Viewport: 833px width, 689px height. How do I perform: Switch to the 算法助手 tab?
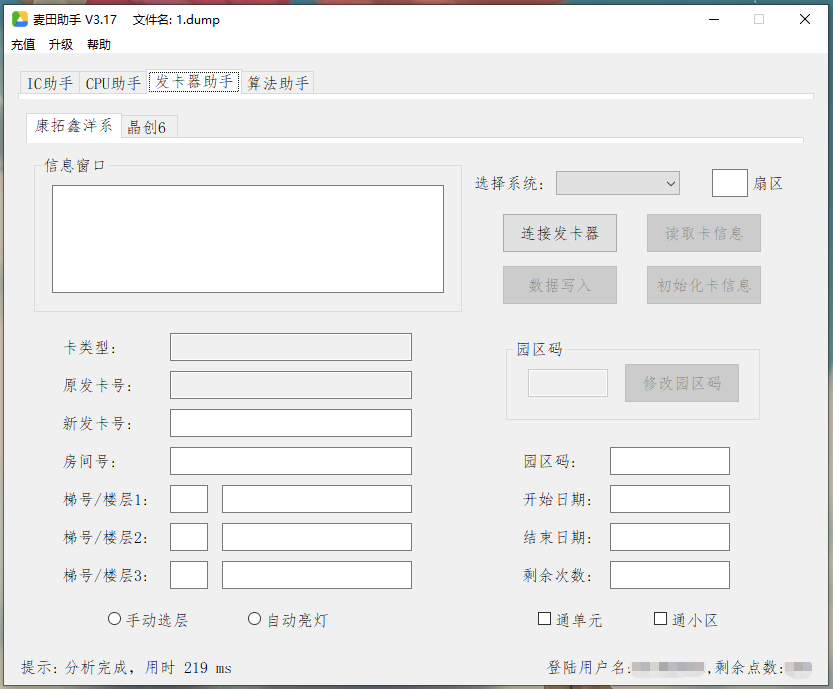tap(278, 83)
